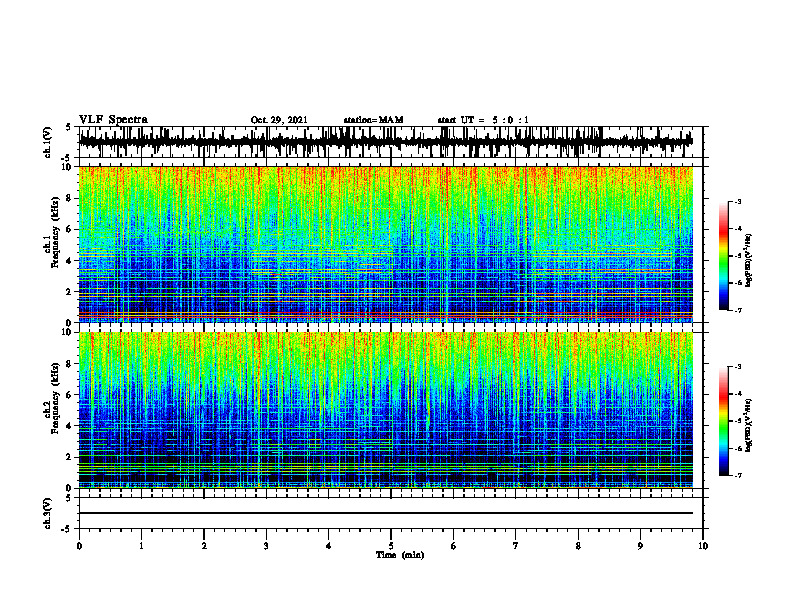The height and width of the screenshot is (612, 792).
Task: Click time axis tick label "3"
Action: coord(266,546)
